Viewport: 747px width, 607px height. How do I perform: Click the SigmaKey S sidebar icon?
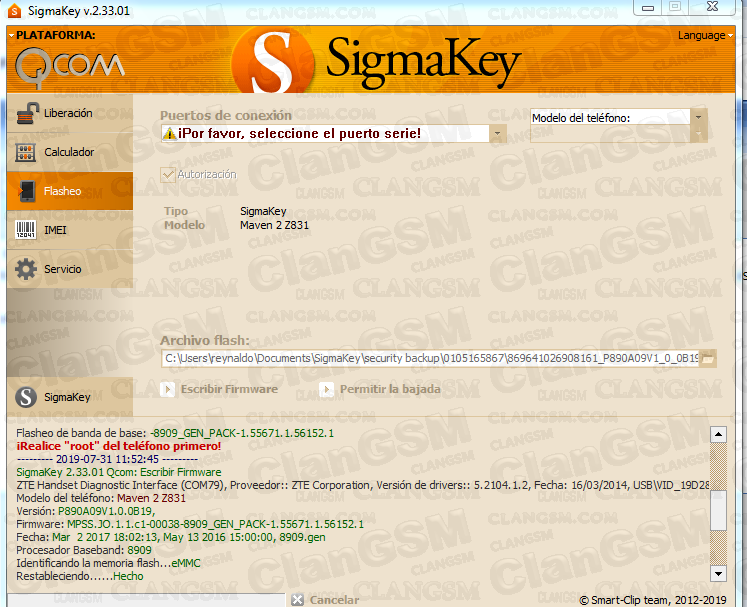point(26,397)
